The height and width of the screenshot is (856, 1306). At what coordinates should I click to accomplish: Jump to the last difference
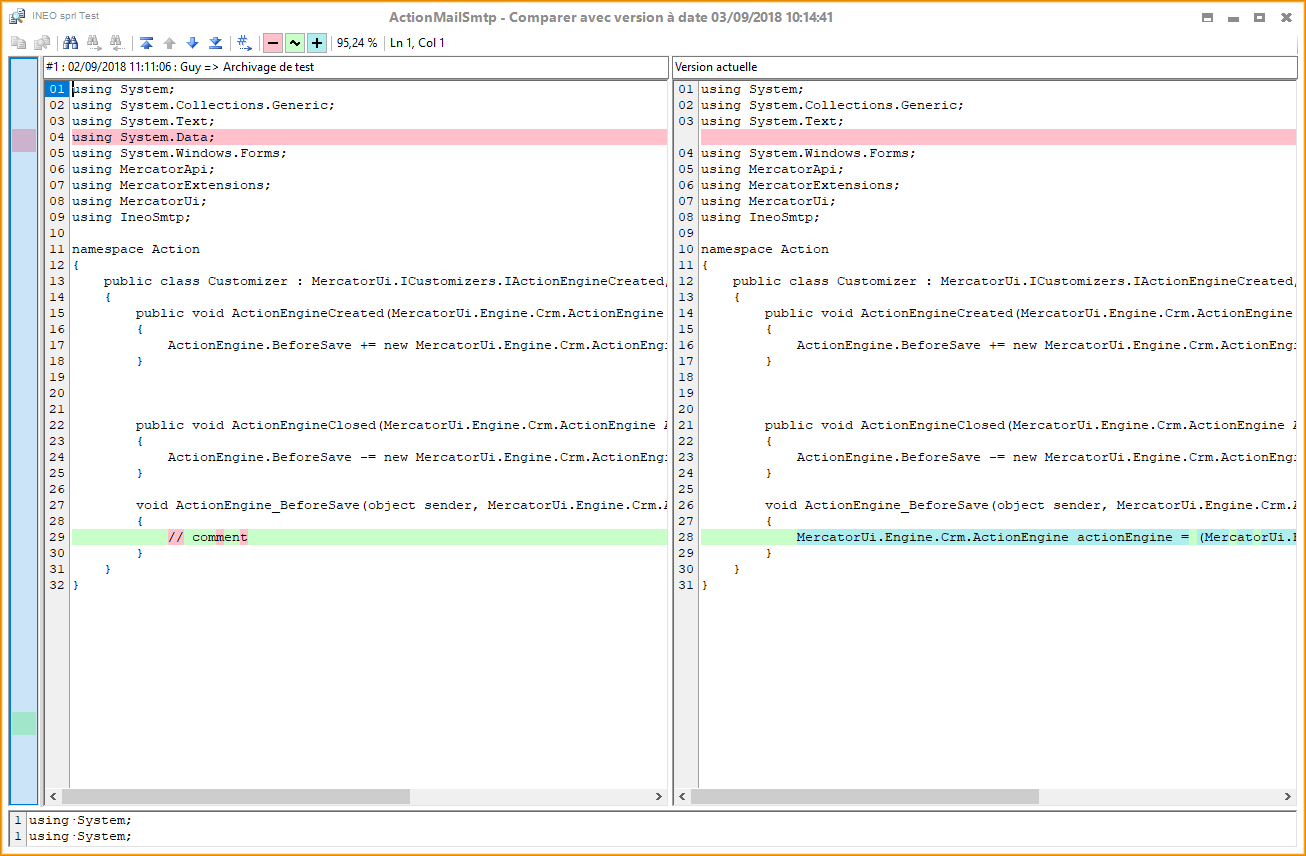216,43
